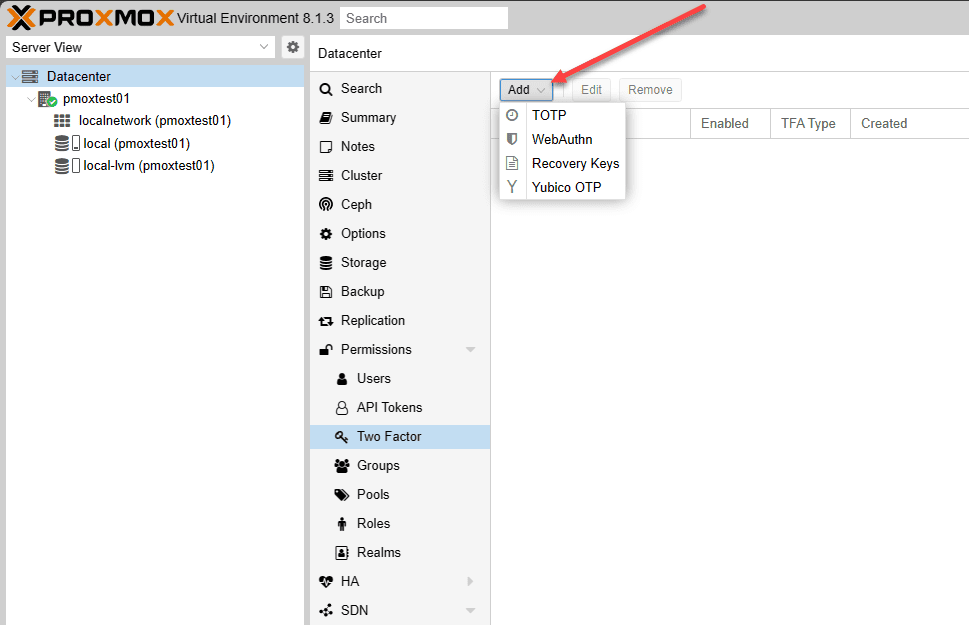Select TOTP clock icon in Add menu
Image resolution: width=969 pixels, height=625 pixels.
pyautogui.click(x=512, y=115)
